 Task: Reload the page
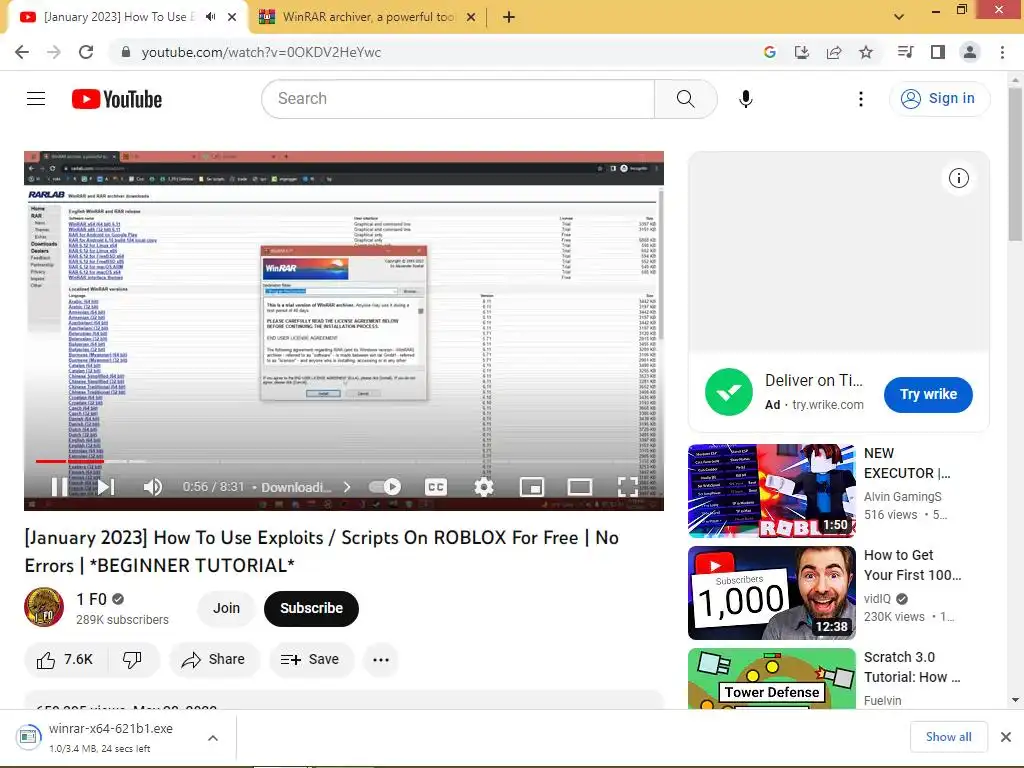point(86,52)
